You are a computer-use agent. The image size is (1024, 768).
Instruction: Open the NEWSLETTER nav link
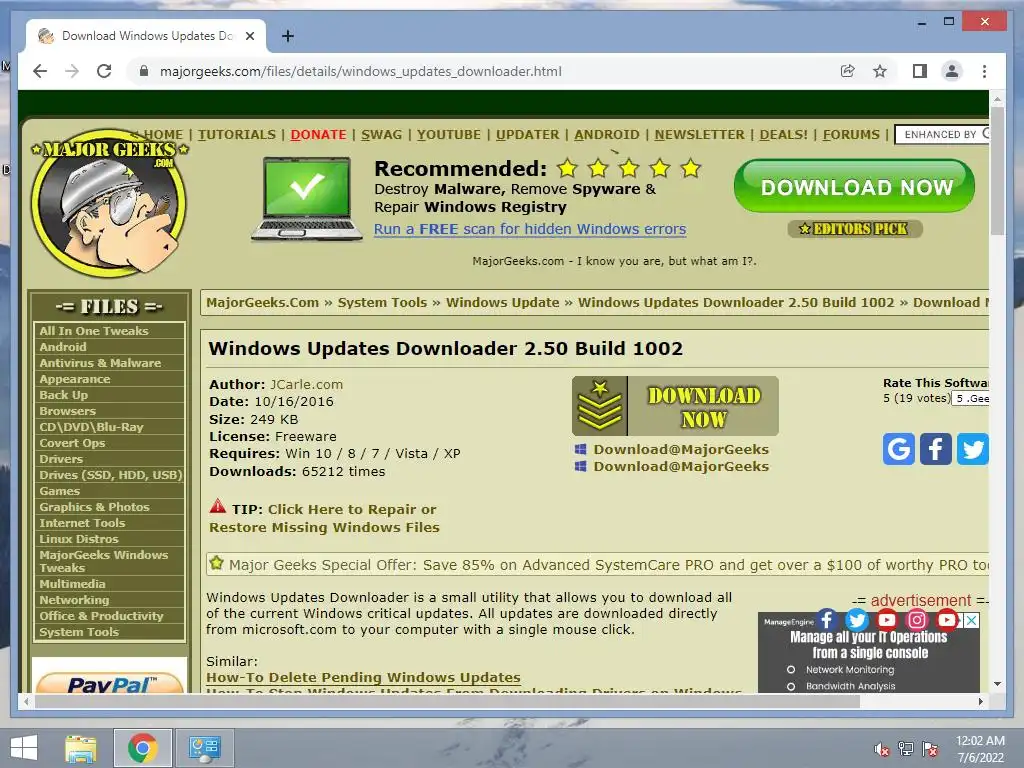coord(699,135)
